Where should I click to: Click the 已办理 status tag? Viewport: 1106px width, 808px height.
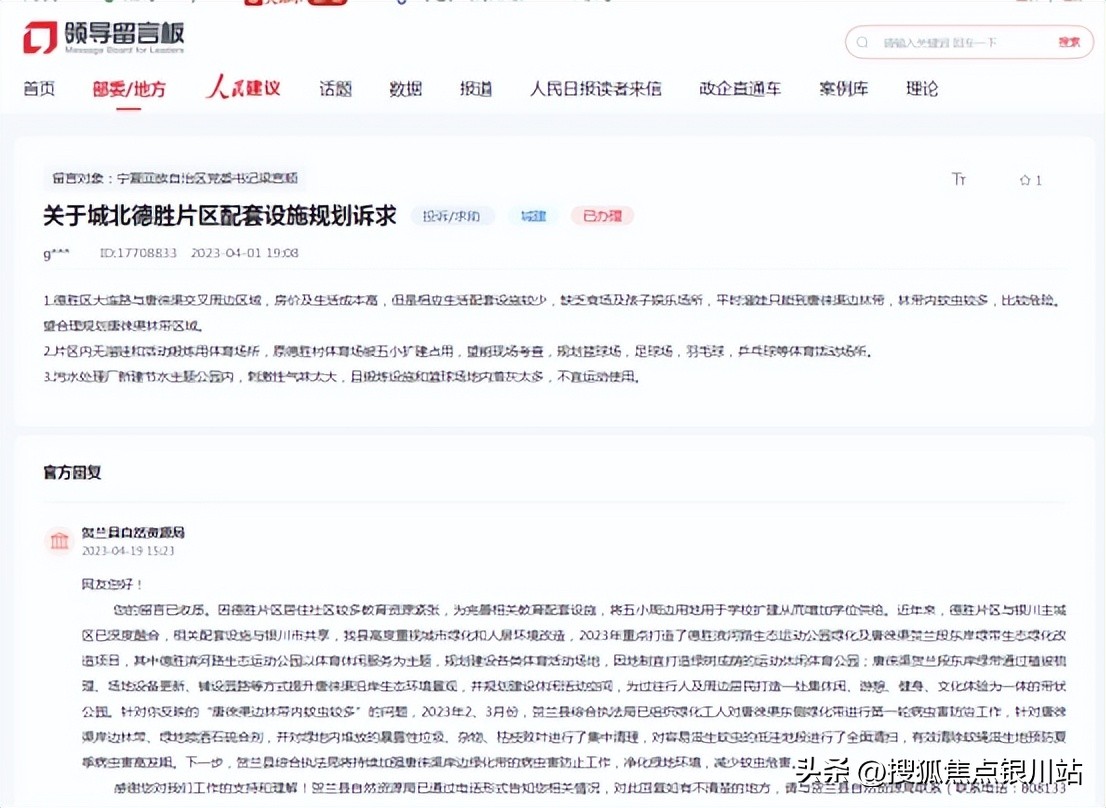602,216
